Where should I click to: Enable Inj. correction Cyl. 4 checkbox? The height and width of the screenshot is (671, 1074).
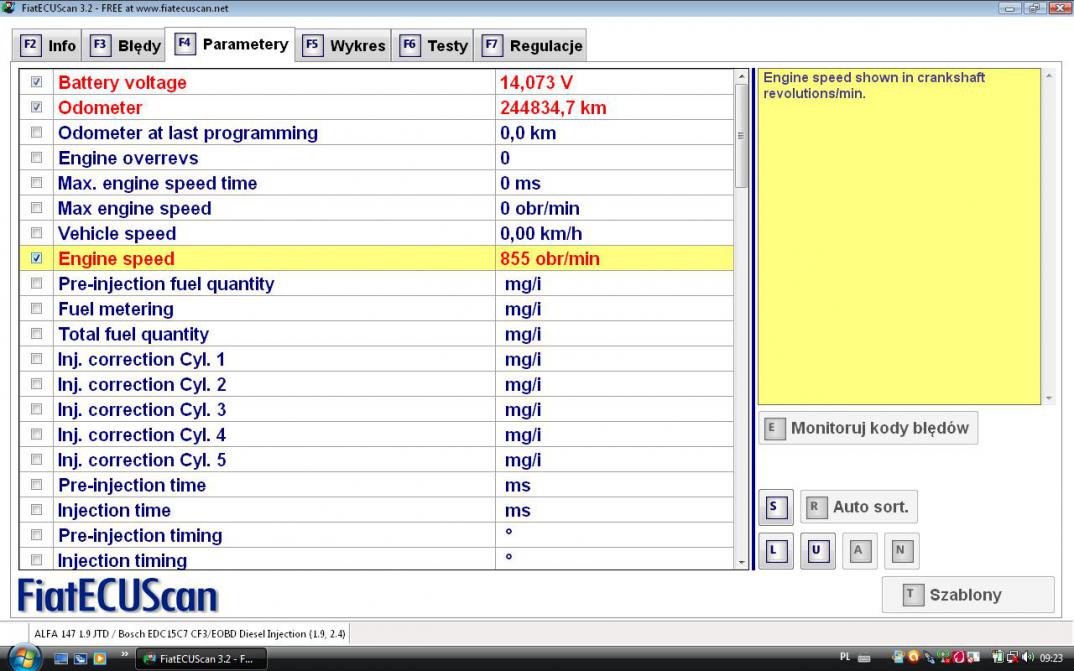point(37,434)
